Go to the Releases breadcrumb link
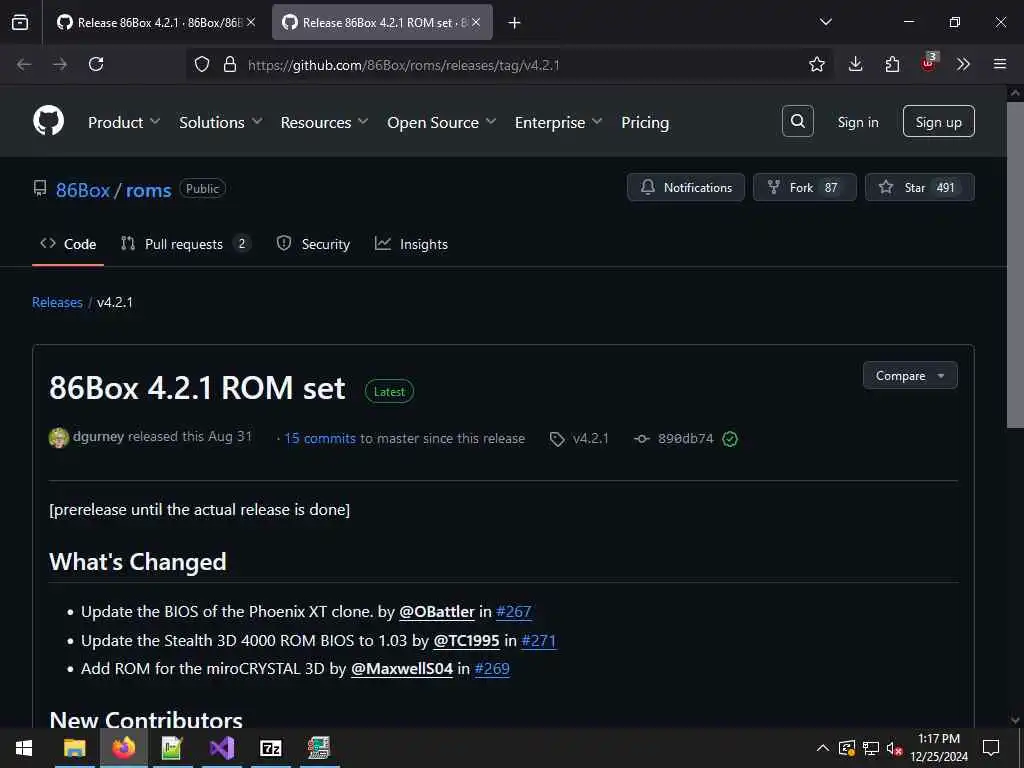This screenshot has height=768, width=1024. pyautogui.click(x=57, y=302)
